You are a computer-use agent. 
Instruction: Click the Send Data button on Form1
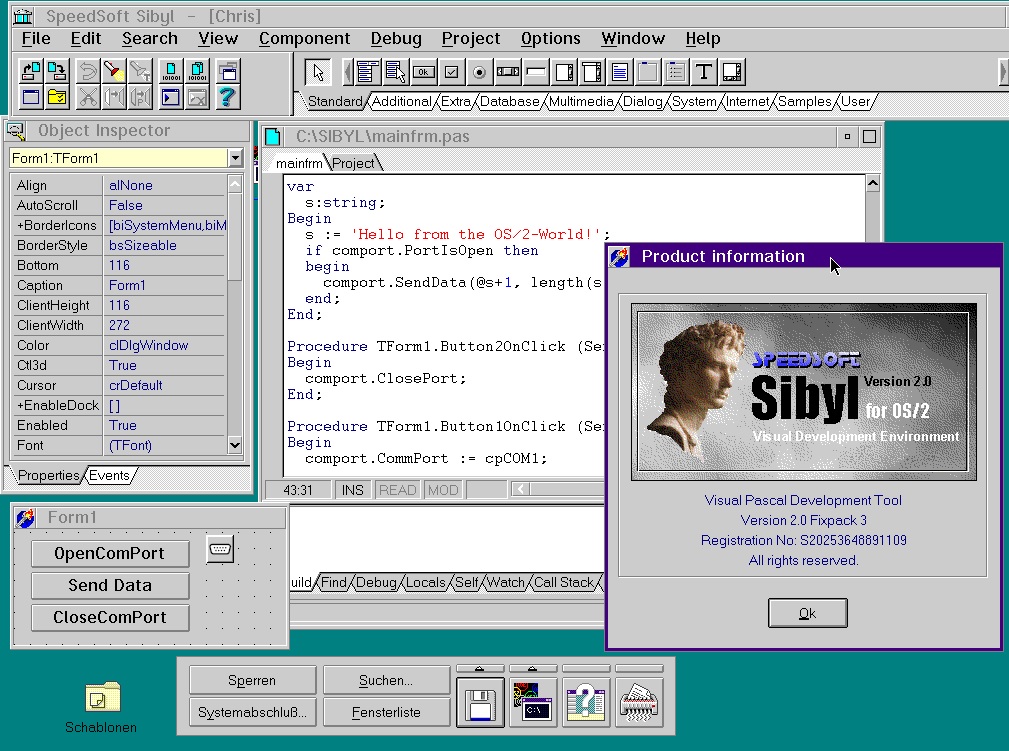[x=110, y=586]
